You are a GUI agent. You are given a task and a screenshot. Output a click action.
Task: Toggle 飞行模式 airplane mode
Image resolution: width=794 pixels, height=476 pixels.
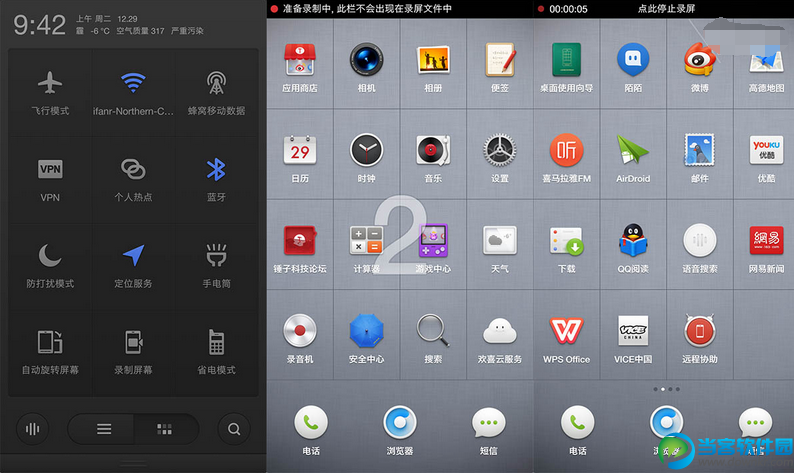50,93
